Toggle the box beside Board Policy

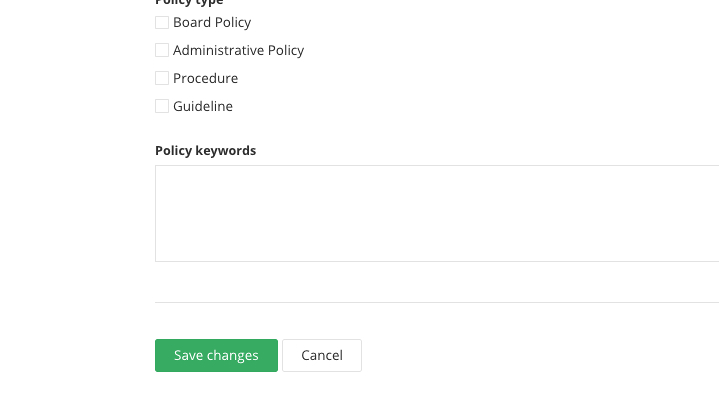click(162, 22)
